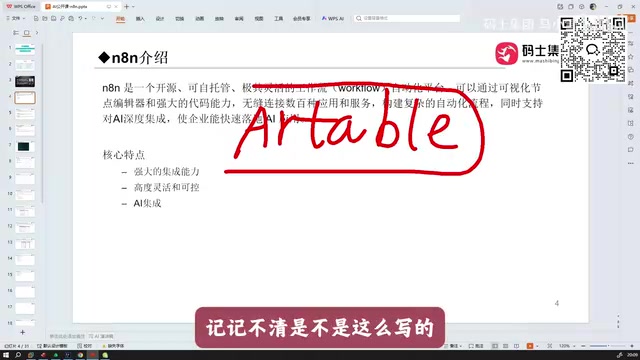This screenshot has height=360, width=640.
Task: Switch to normal view icon in status bar
Action: pos(495,346)
